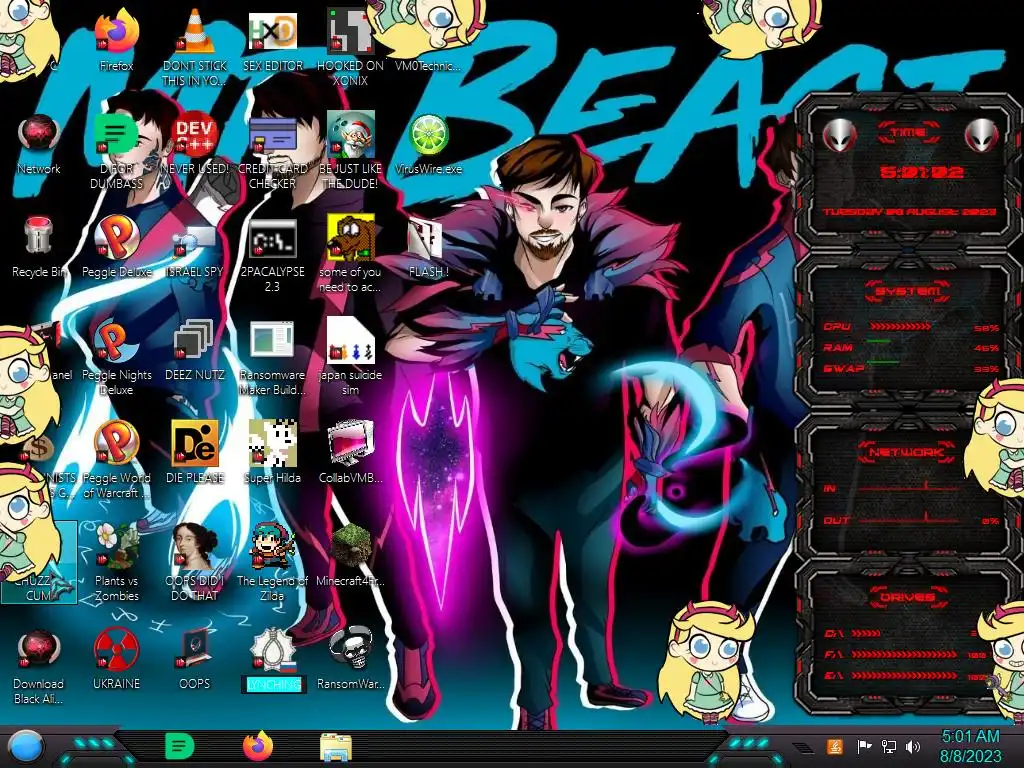The image size is (1024, 768).
Task: Launch Firefox from the taskbar
Action: pos(258,746)
